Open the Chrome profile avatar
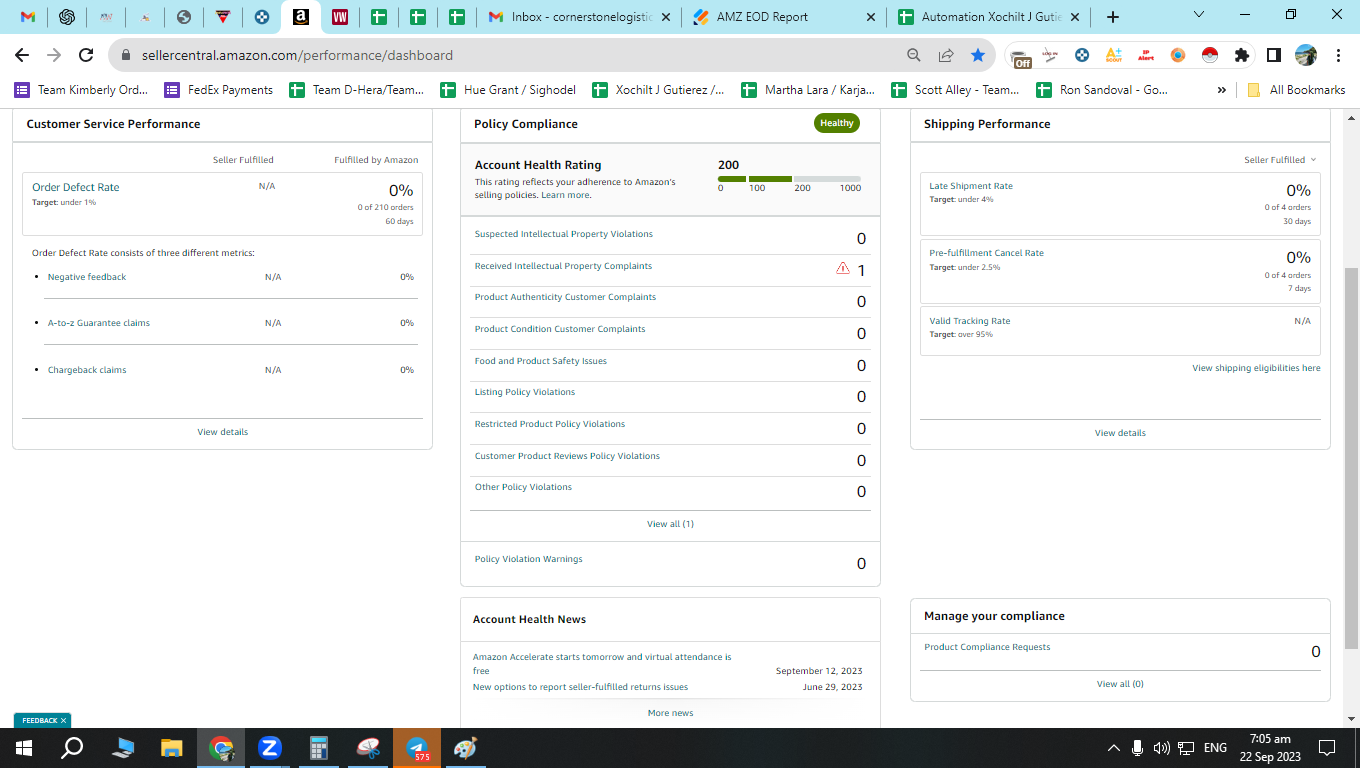 pyautogui.click(x=1306, y=55)
